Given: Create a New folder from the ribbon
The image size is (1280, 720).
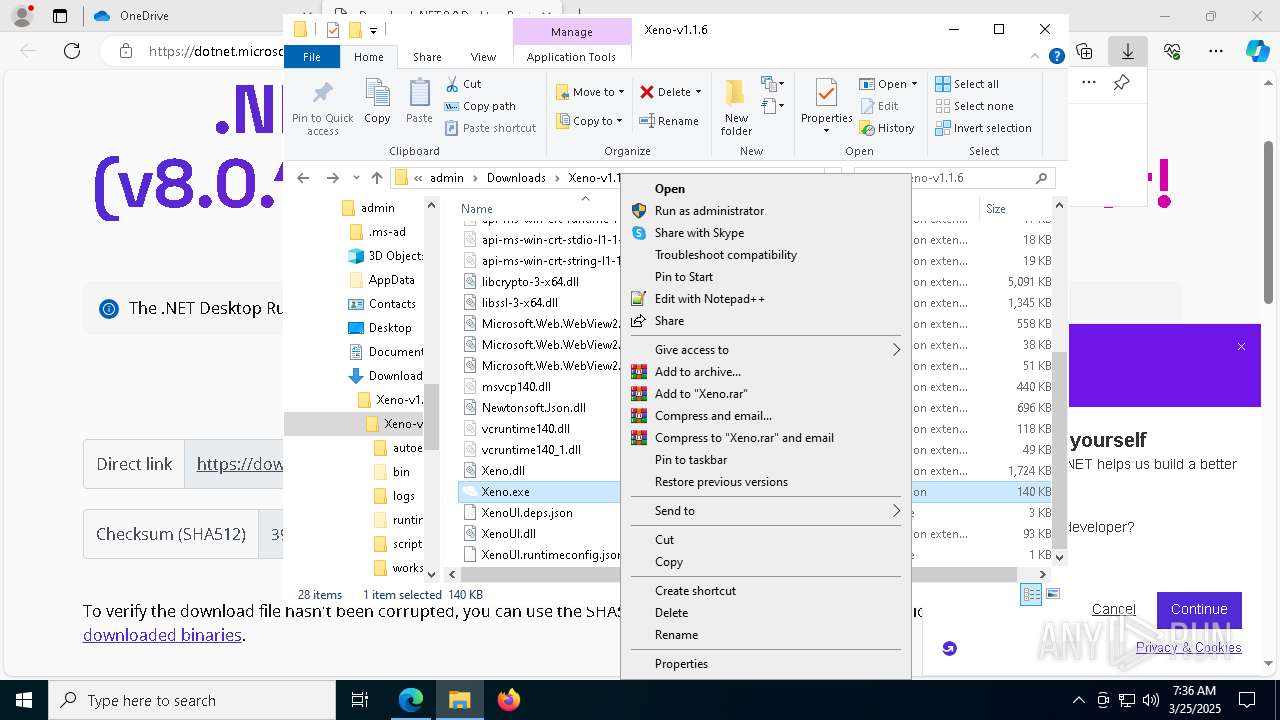Looking at the screenshot, I should (x=736, y=107).
